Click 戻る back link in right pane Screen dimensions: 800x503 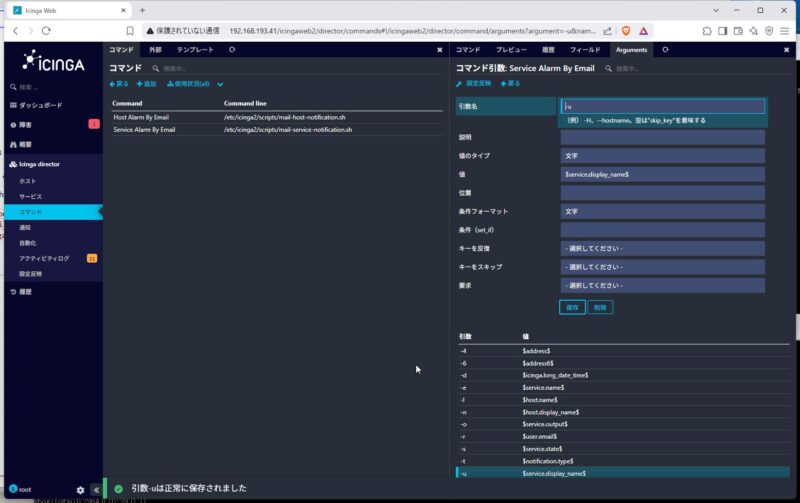(x=510, y=84)
